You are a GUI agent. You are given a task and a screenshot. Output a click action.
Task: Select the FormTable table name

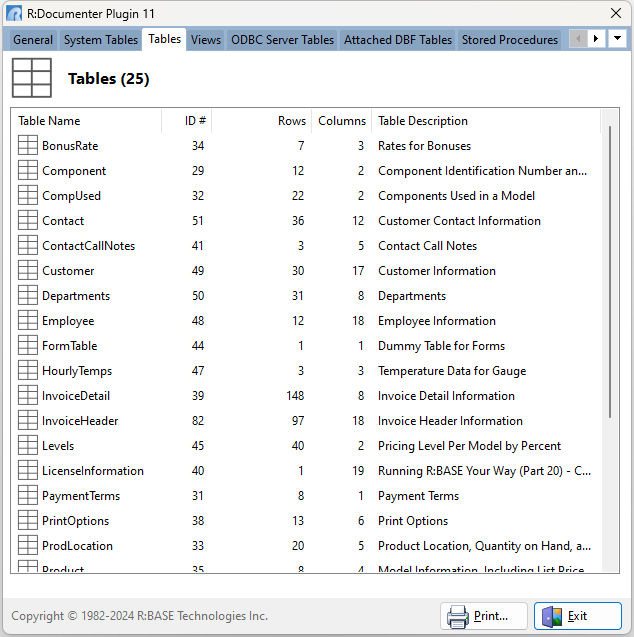pos(69,346)
